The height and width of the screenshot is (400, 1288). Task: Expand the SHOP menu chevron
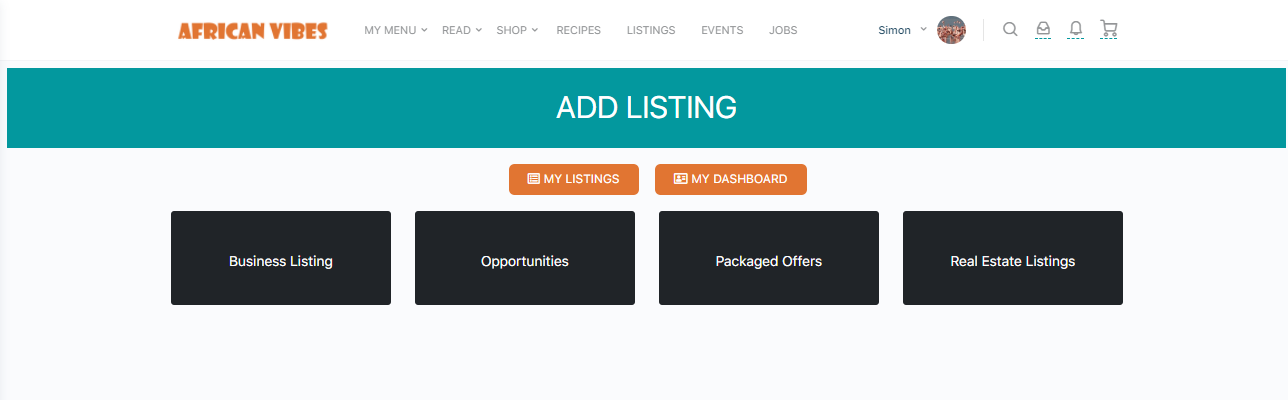pyautogui.click(x=535, y=30)
